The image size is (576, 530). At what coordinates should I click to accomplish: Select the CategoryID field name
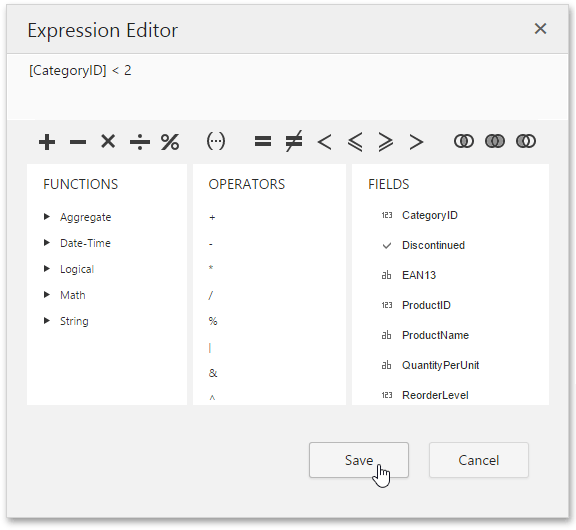(x=430, y=215)
